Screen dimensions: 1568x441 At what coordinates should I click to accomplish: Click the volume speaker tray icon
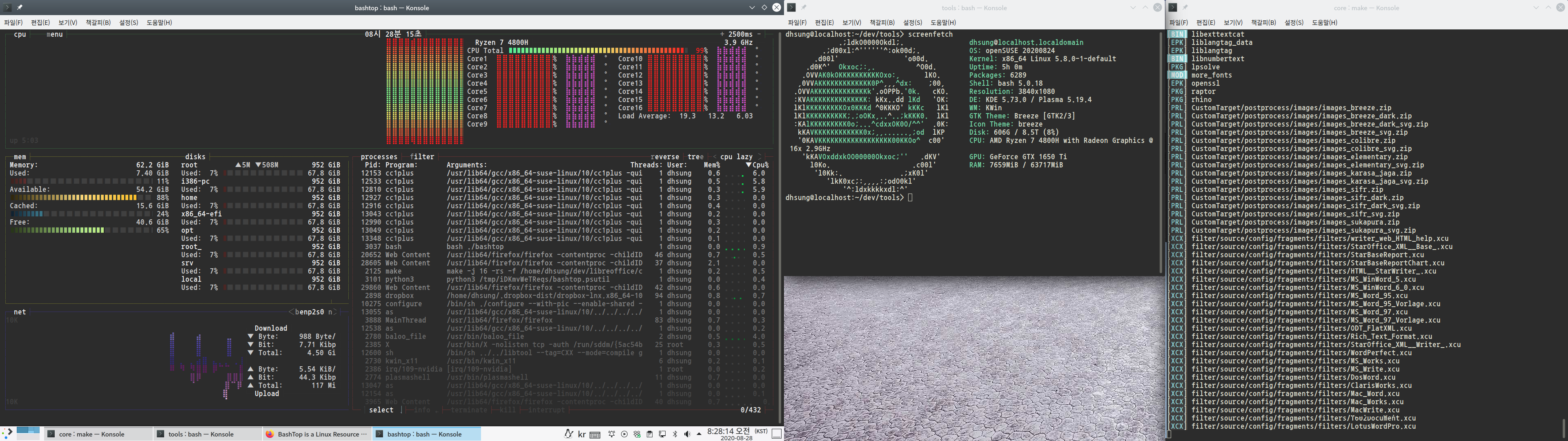[x=687, y=434]
